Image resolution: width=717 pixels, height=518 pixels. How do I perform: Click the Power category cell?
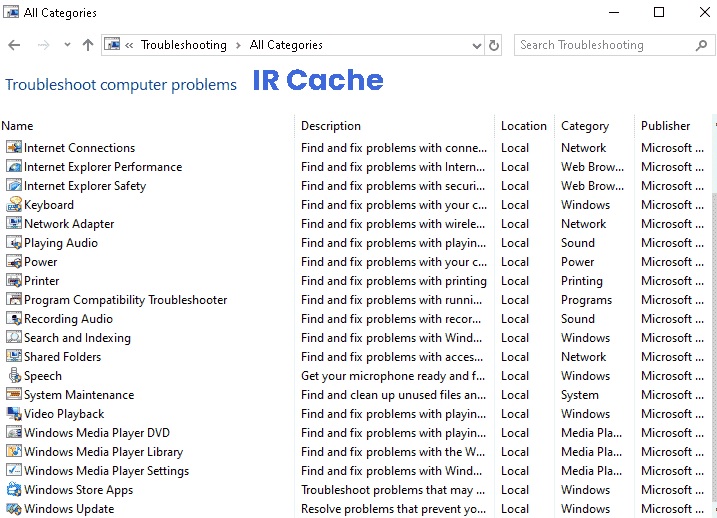pyautogui.click(x=578, y=262)
